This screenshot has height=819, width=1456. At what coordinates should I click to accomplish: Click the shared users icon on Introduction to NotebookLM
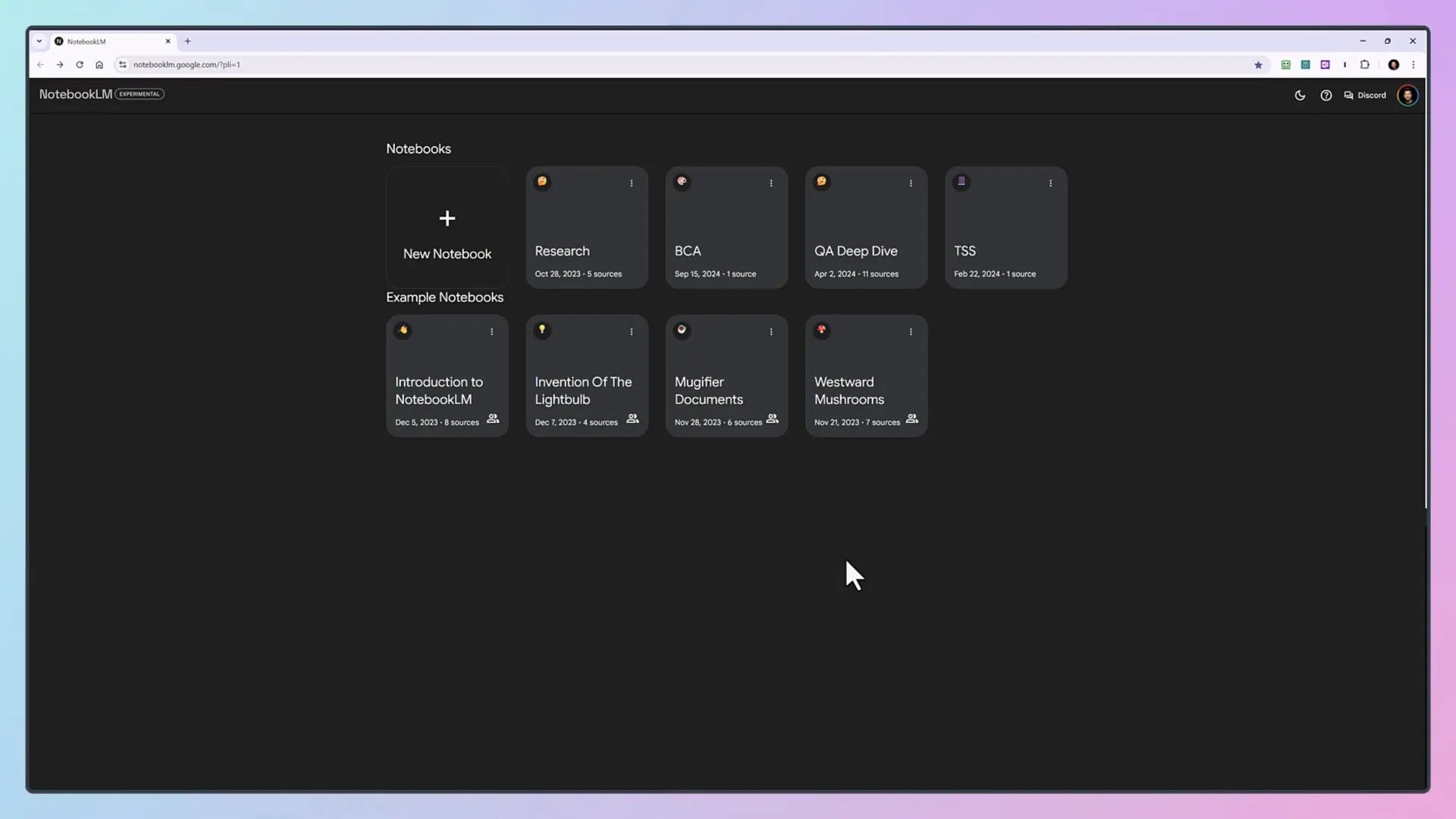tap(492, 419)
